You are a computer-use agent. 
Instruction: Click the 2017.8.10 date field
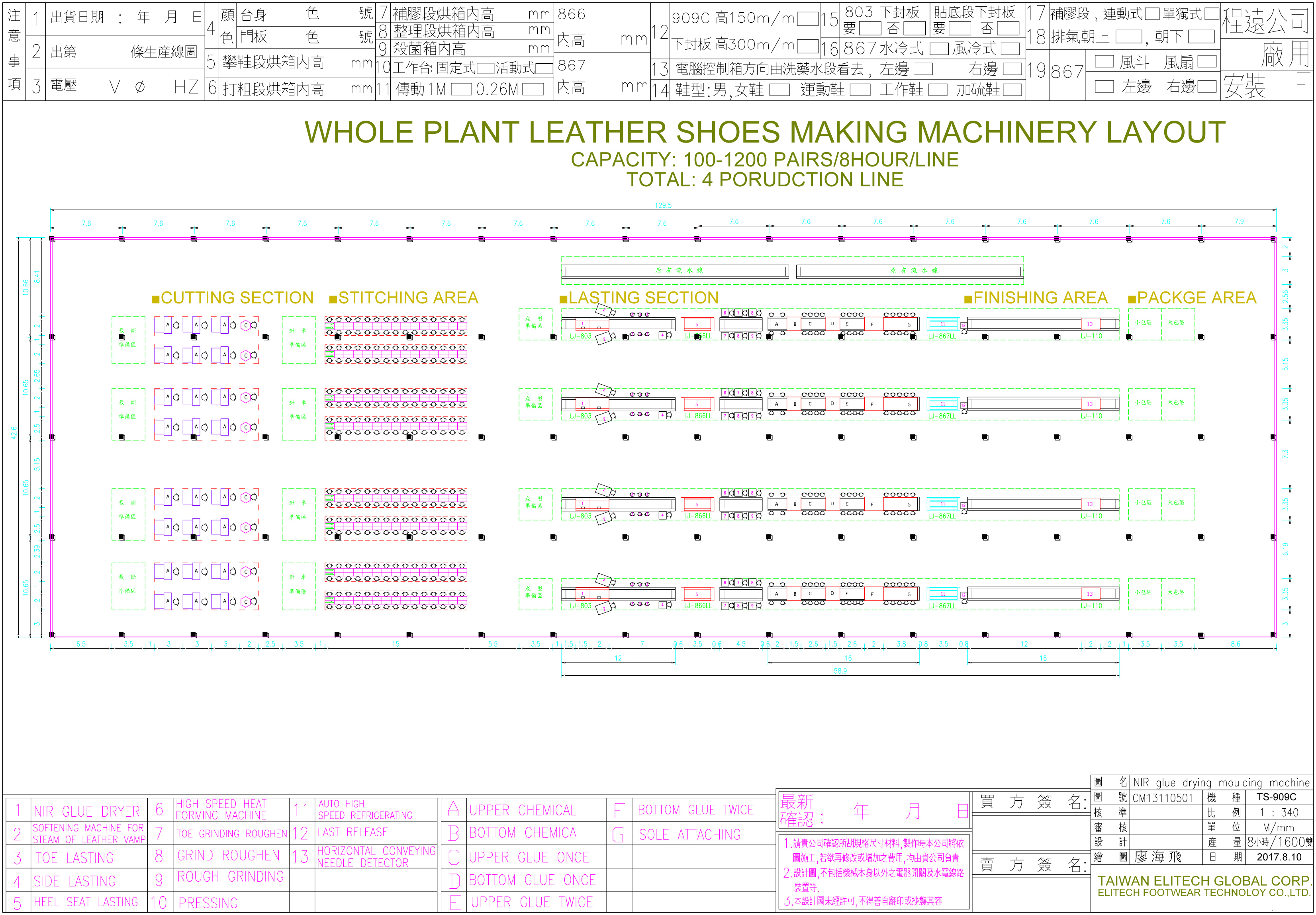tap(1279, 857)
